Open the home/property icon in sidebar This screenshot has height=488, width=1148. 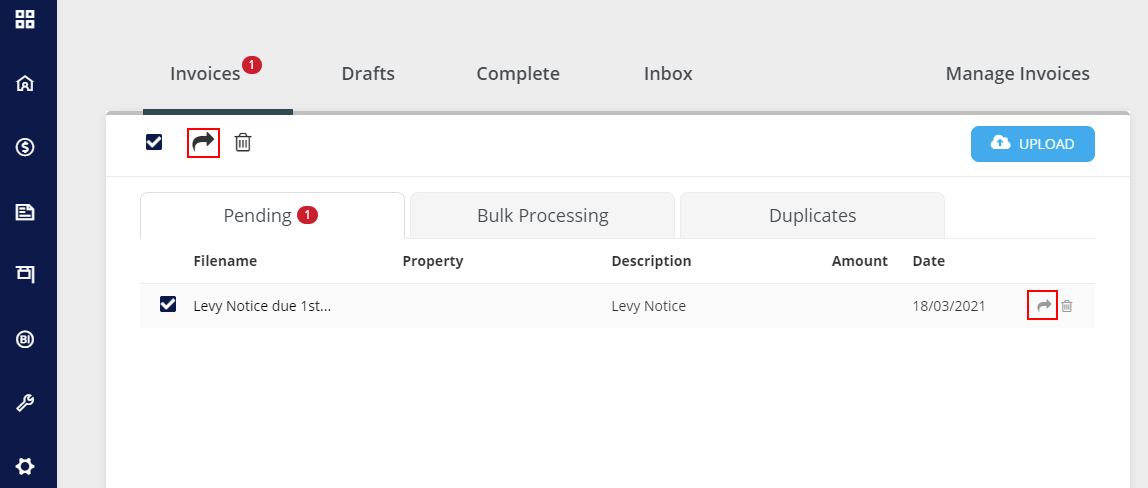coord(25,84)
